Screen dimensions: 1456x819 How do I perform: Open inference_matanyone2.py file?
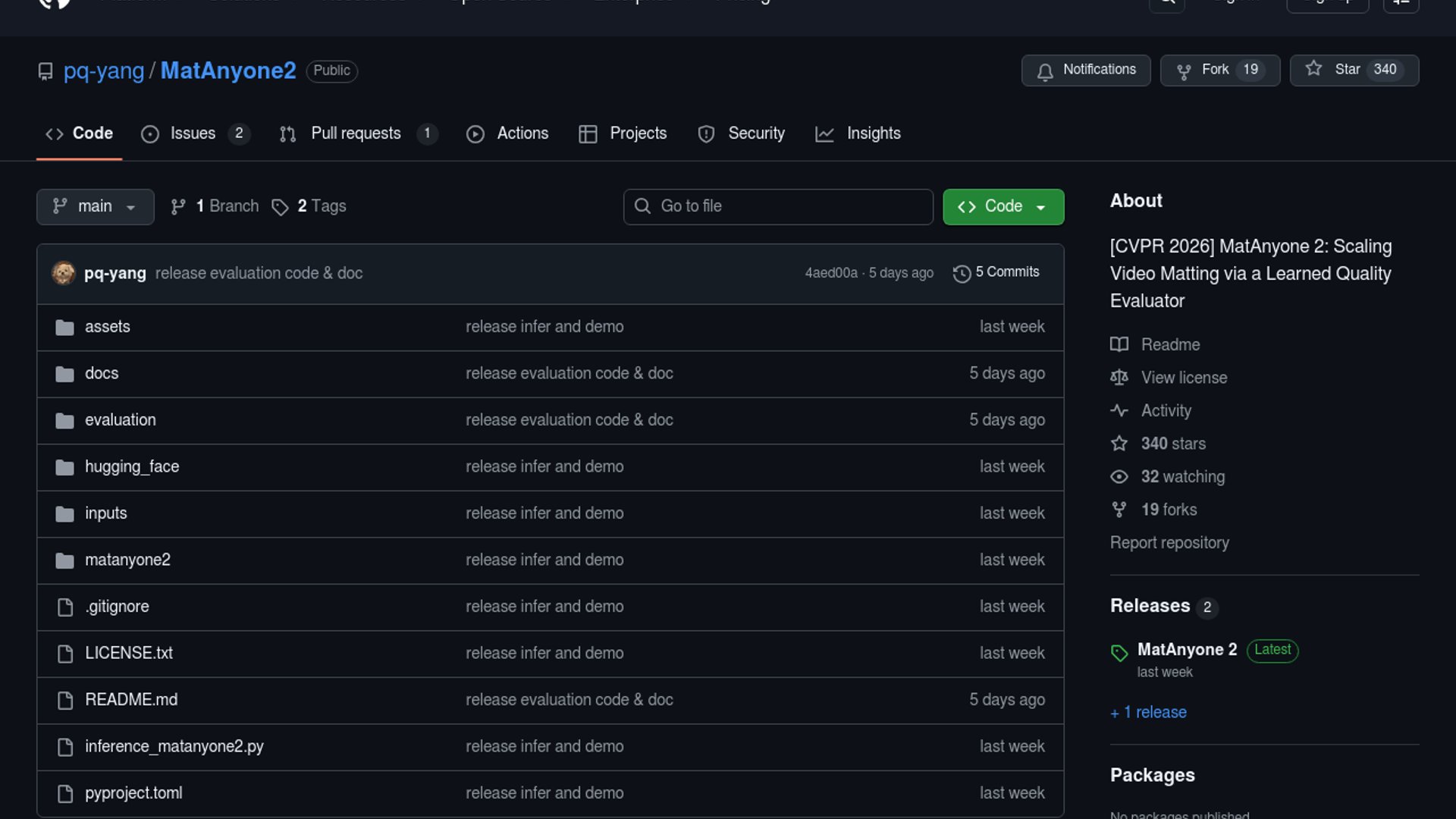coord(174,747)
